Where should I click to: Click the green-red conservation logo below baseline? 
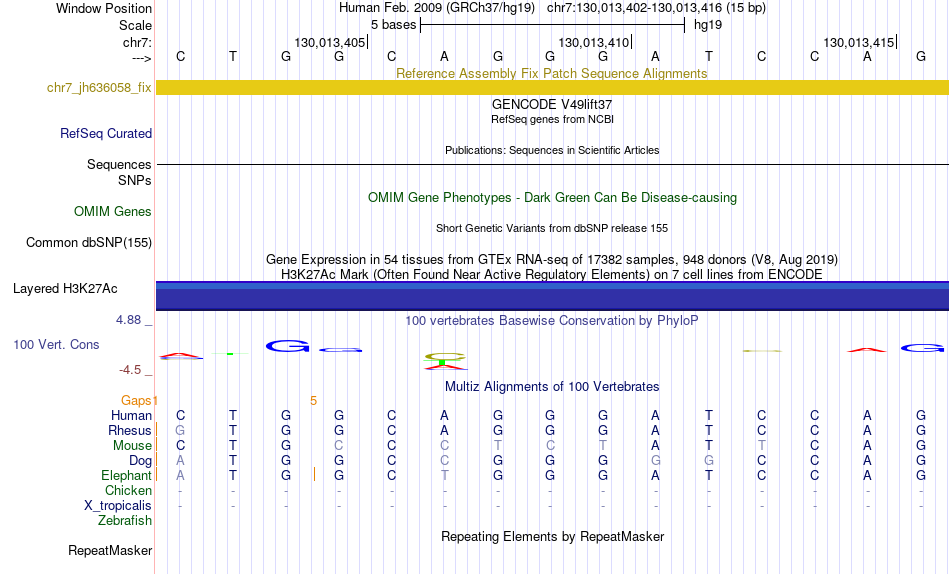[445, 361]
